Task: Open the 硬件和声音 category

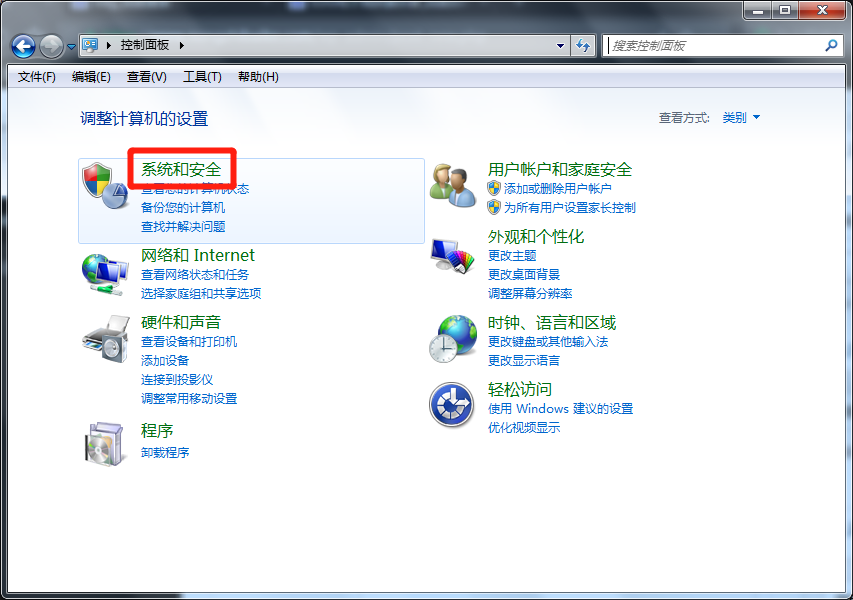Action: [181, 322]
